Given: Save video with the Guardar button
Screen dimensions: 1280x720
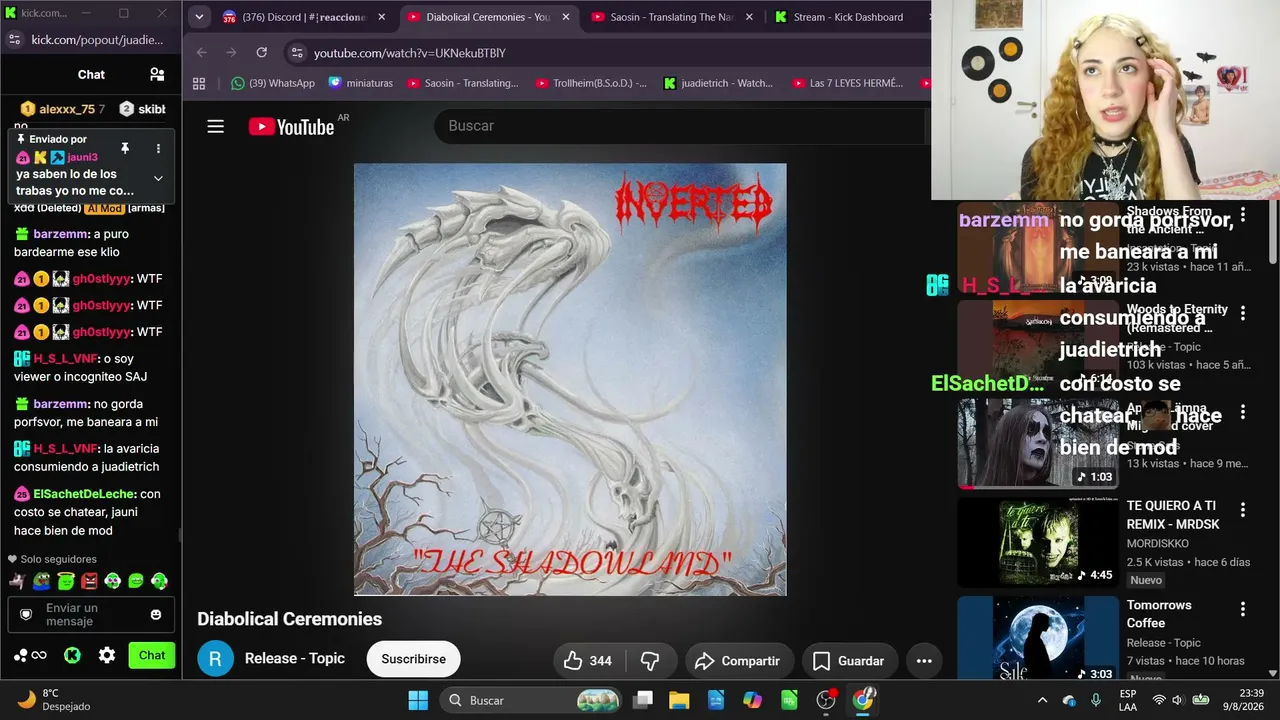Looking at the screenshot, I should (x=849, y=661).
